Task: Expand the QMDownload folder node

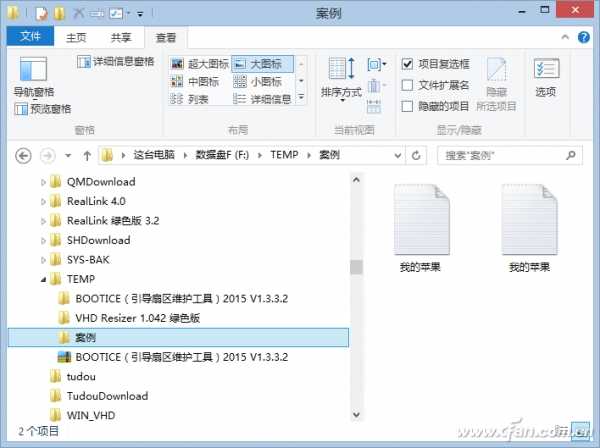Action: (43, 182)
